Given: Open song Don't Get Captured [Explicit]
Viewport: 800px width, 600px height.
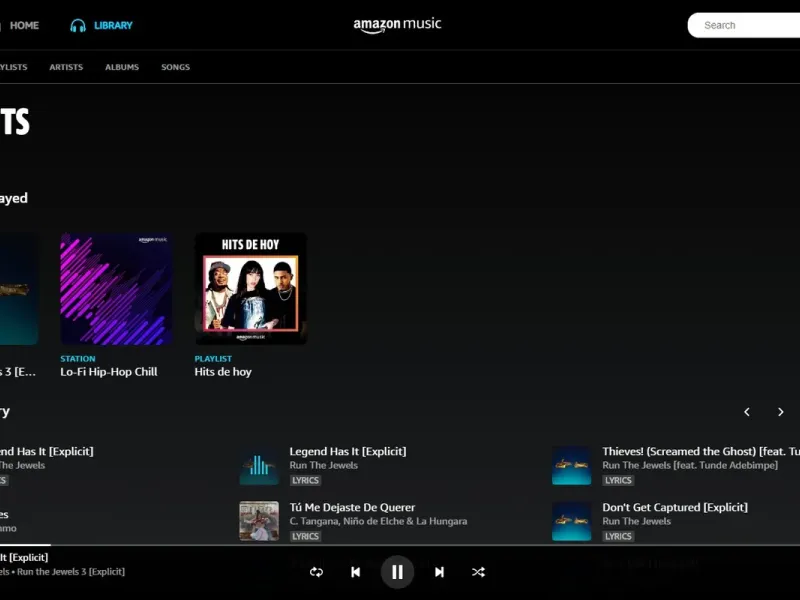Looking at the screenshot, I should click(x=675, y=508).
